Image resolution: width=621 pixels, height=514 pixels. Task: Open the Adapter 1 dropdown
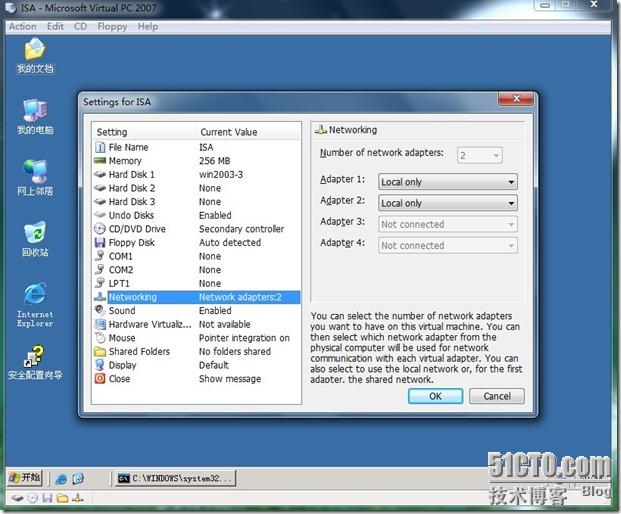pos(448,182)
